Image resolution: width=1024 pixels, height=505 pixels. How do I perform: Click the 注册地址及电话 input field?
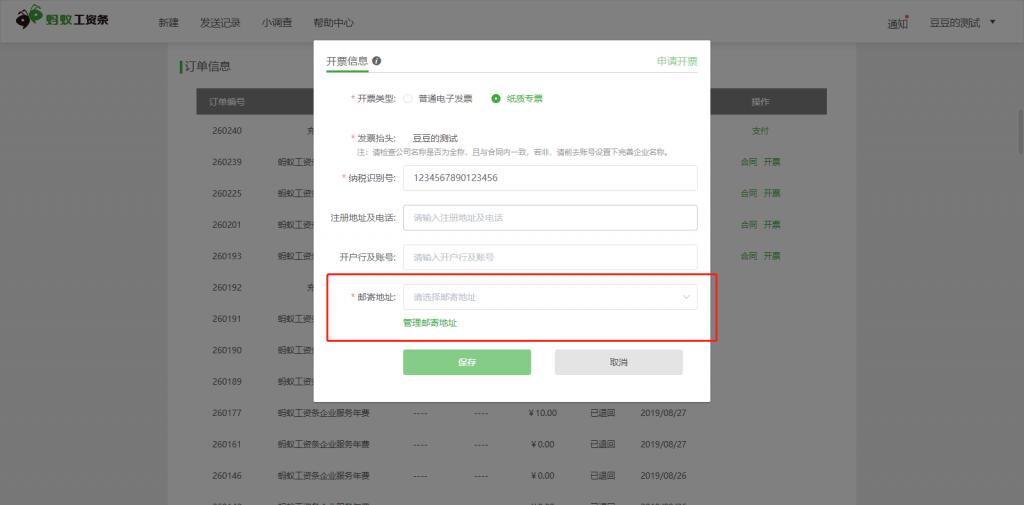click(x=549, y=217)
